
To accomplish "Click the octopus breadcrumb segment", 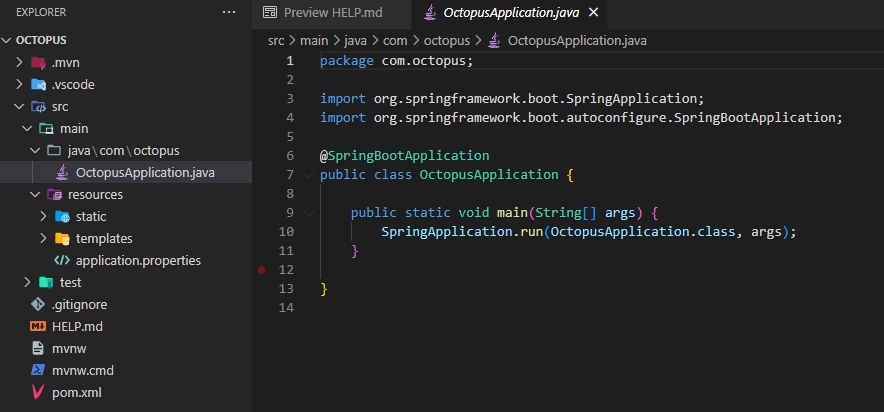I will click(447, 41).
